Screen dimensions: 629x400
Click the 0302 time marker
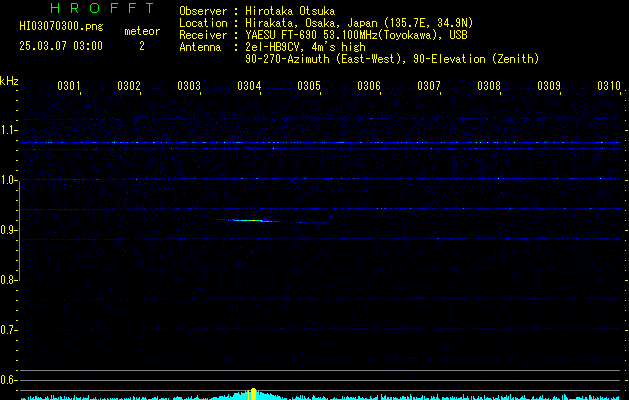point(129,86)
